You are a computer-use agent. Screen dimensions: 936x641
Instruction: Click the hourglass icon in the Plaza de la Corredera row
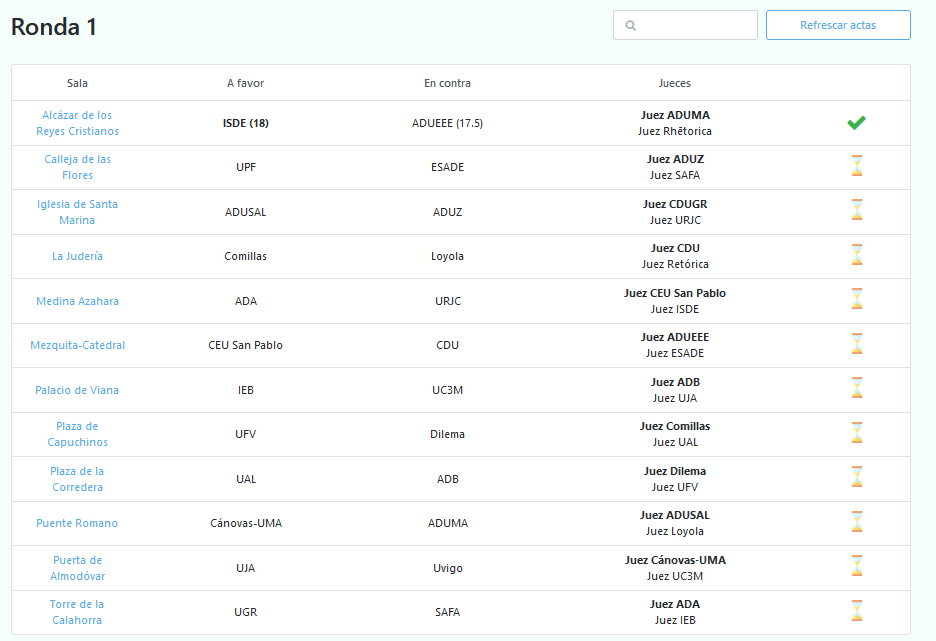click(x=857, y=477)
